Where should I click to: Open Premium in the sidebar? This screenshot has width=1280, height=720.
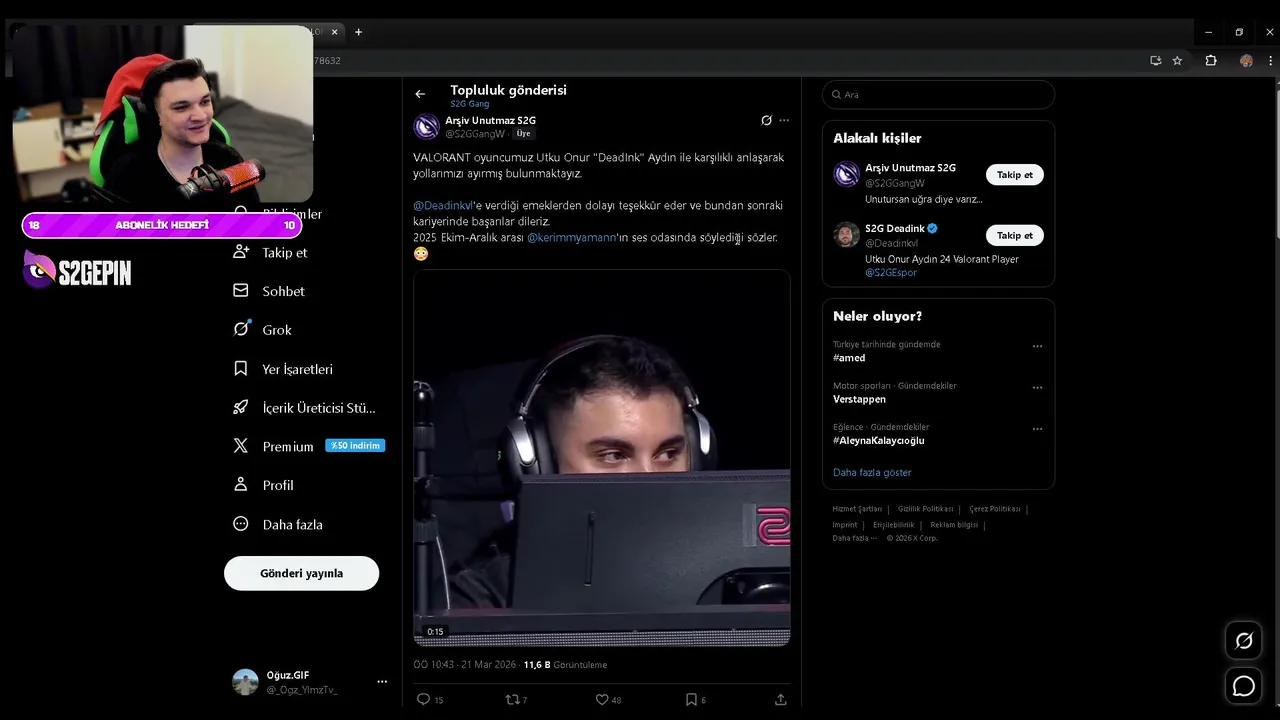273,446
